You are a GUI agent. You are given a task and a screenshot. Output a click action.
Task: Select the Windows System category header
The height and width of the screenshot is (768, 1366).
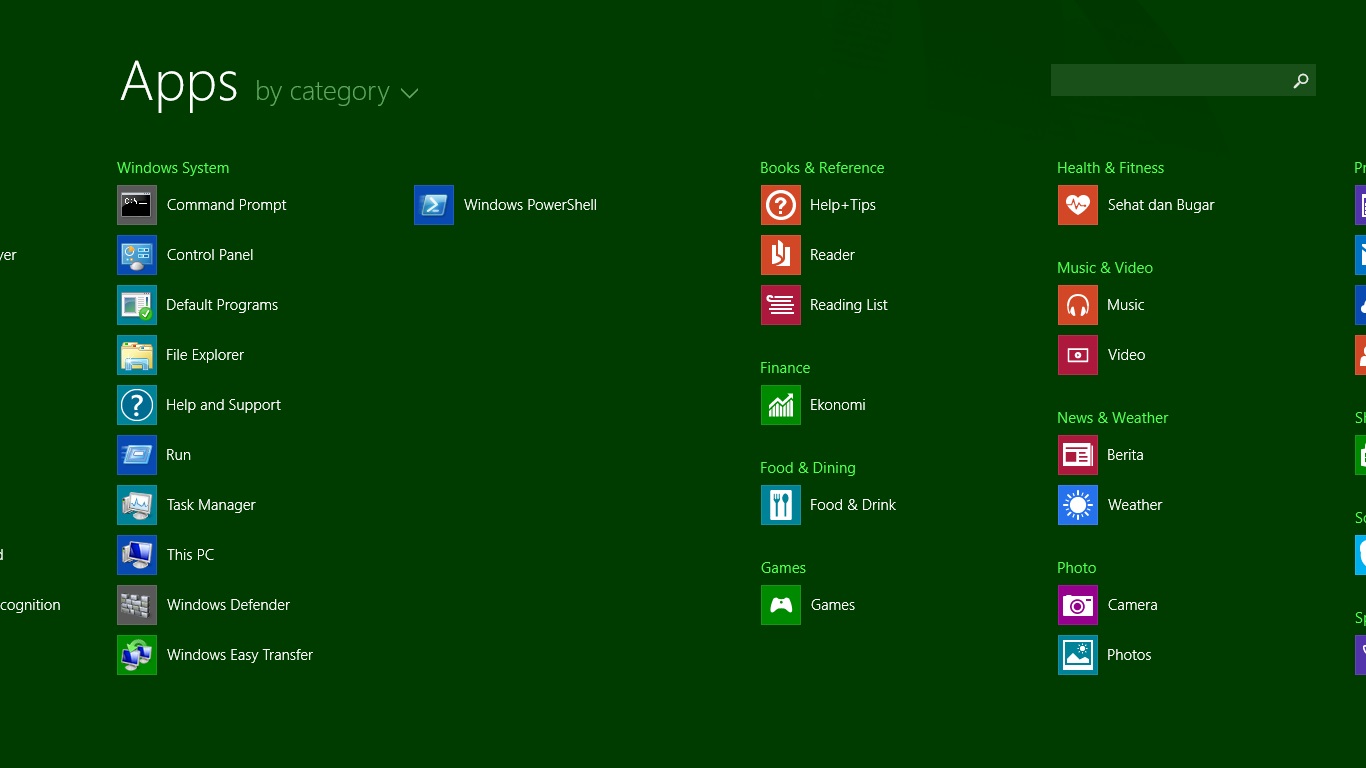point(173,168)
